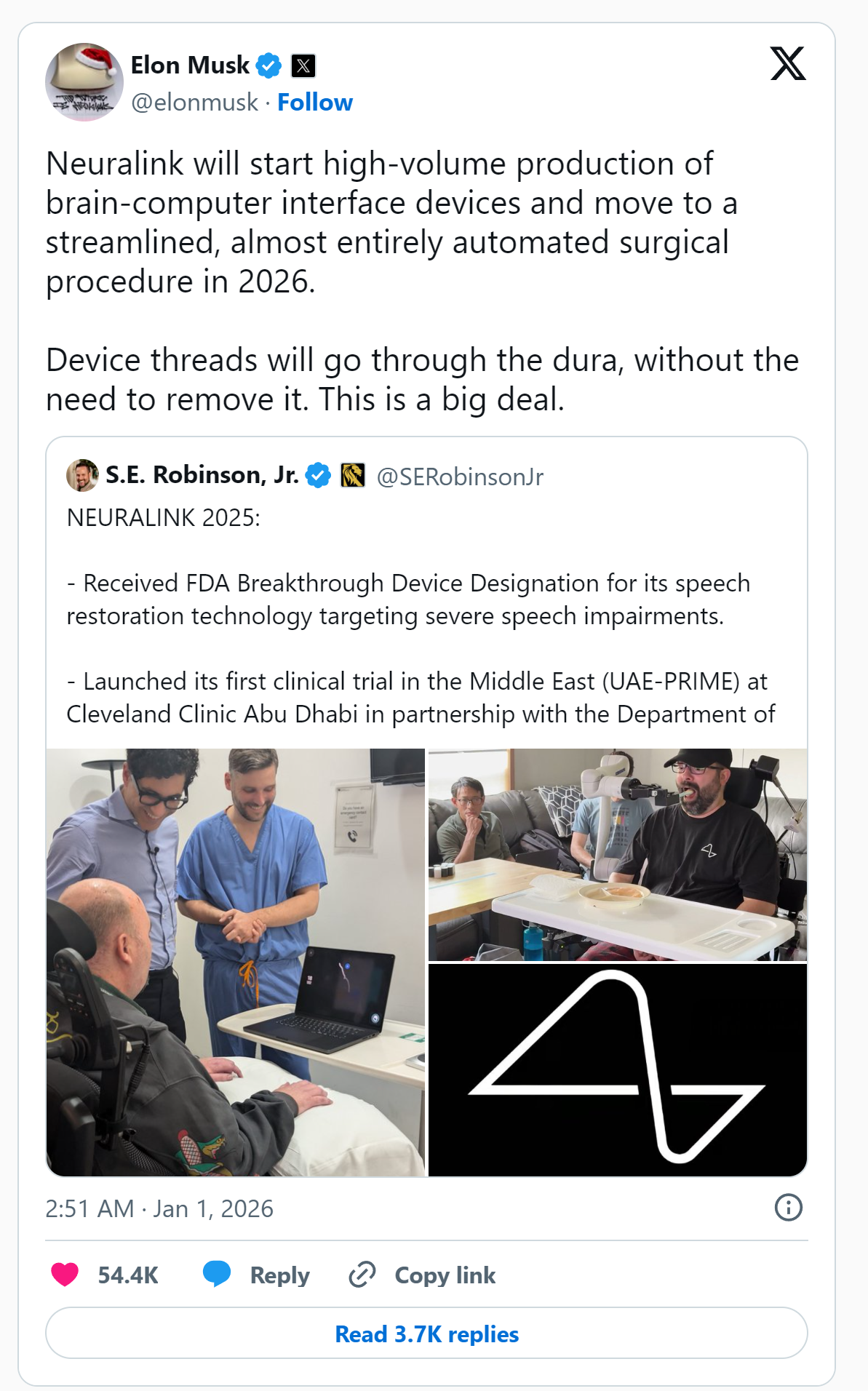The width and height of the screenshot is (868, 1391).
Task: Click the heart like icon
Action: [x=65, y=1275]
